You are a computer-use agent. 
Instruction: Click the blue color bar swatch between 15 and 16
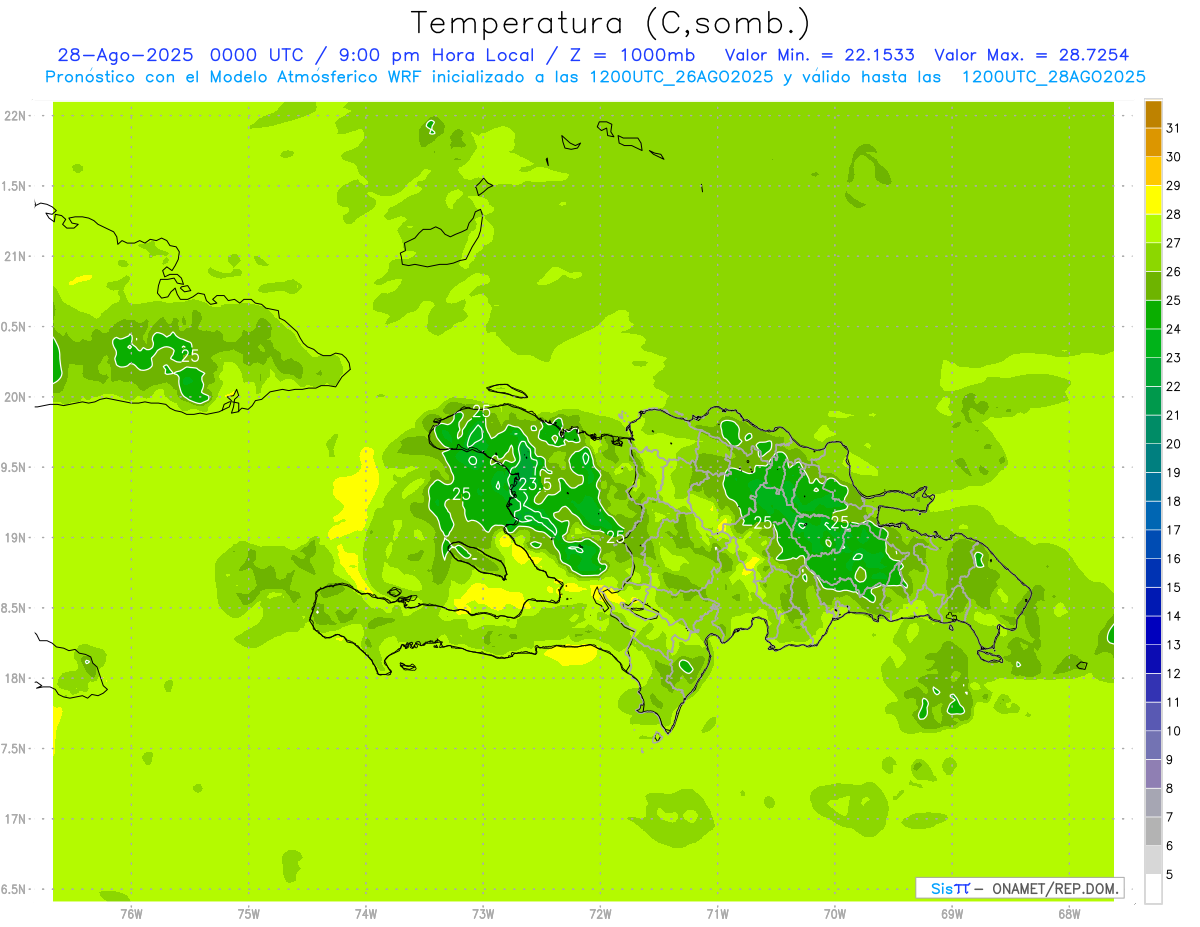coord(1153,573)
